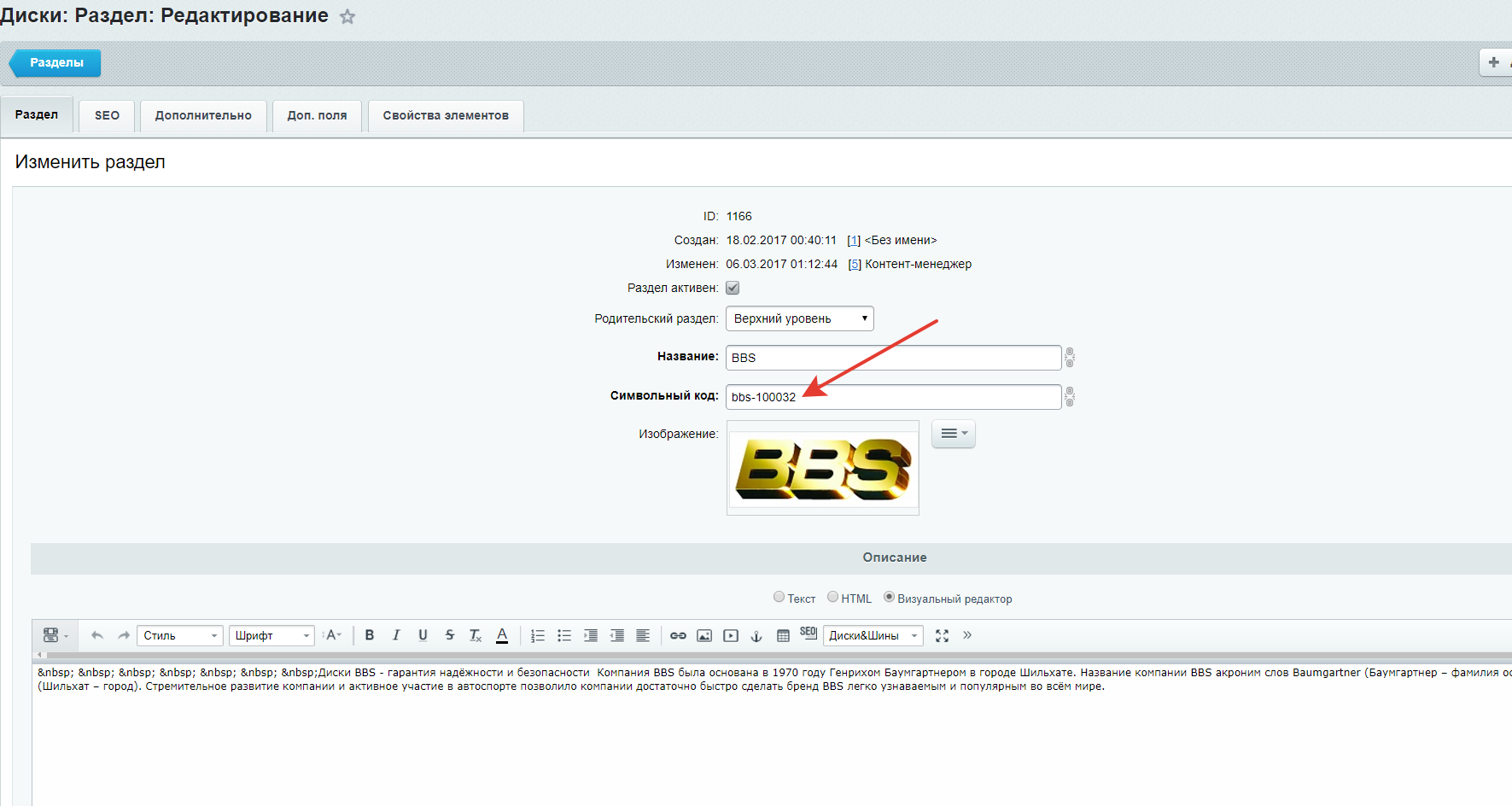Insert anchor in editor
The image size is (1512, 806).
[756, 635]
